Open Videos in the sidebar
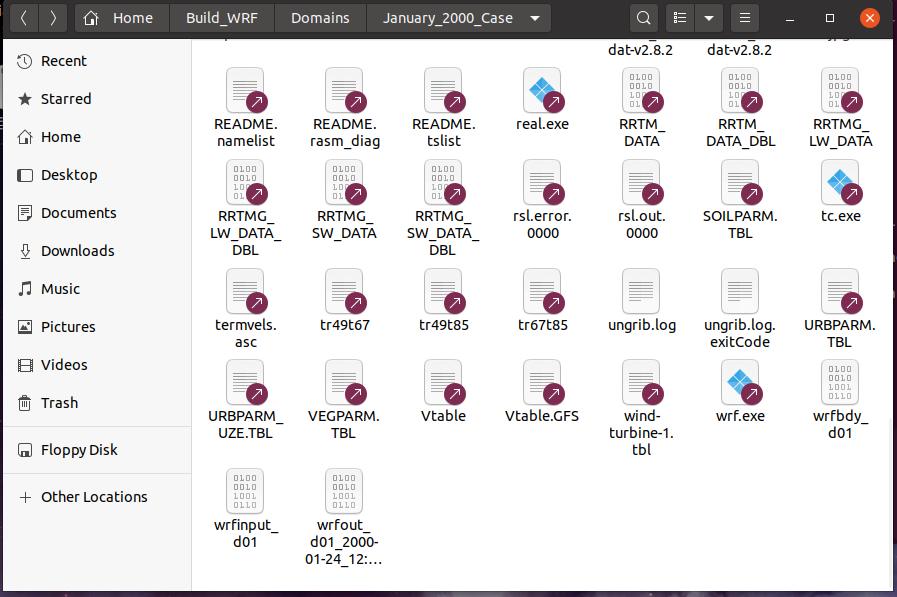This screenshot has width=897, height=597. 97,365
